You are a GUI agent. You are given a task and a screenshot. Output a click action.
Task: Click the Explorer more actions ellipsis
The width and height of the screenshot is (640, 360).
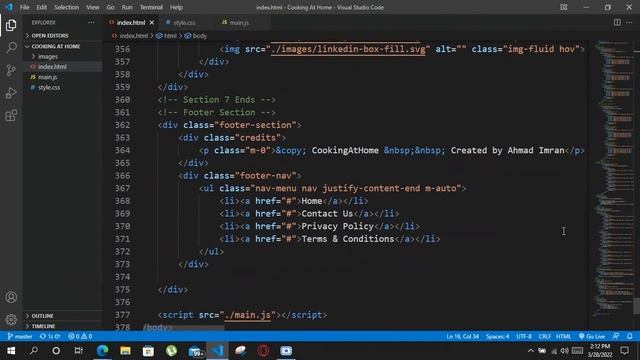(x=91, y=22)
